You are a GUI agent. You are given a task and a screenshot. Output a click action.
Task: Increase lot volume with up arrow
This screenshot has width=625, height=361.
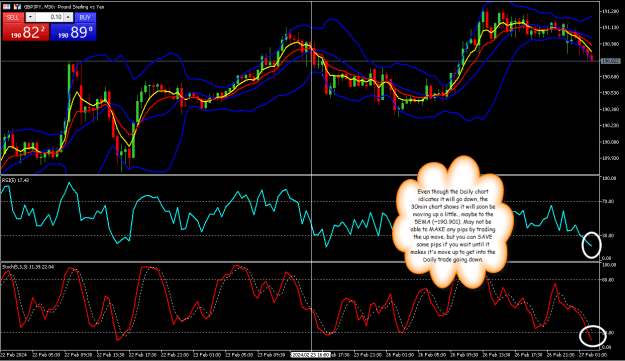[68, 17]
